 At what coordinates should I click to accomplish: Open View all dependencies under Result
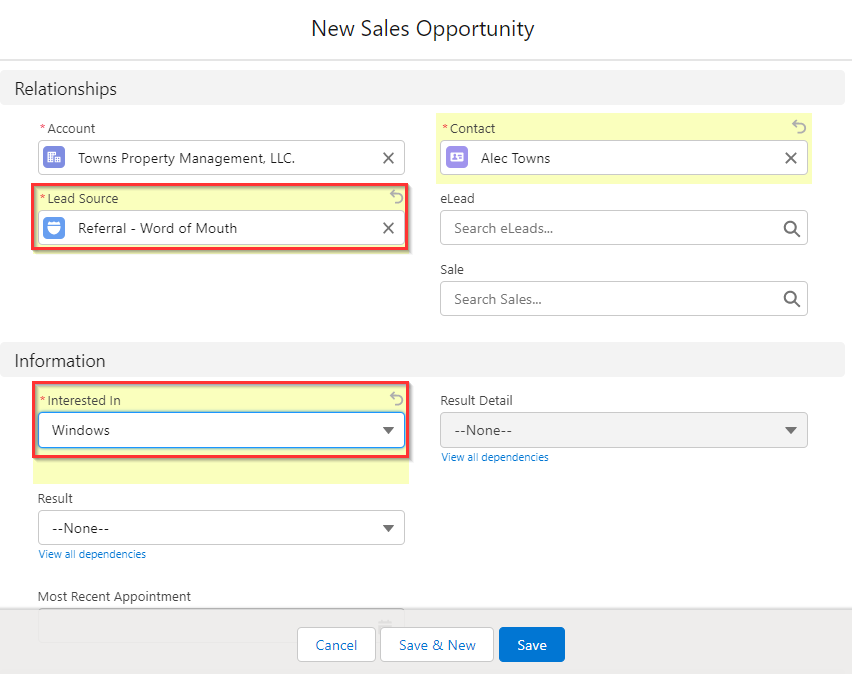tap(92, 553)
